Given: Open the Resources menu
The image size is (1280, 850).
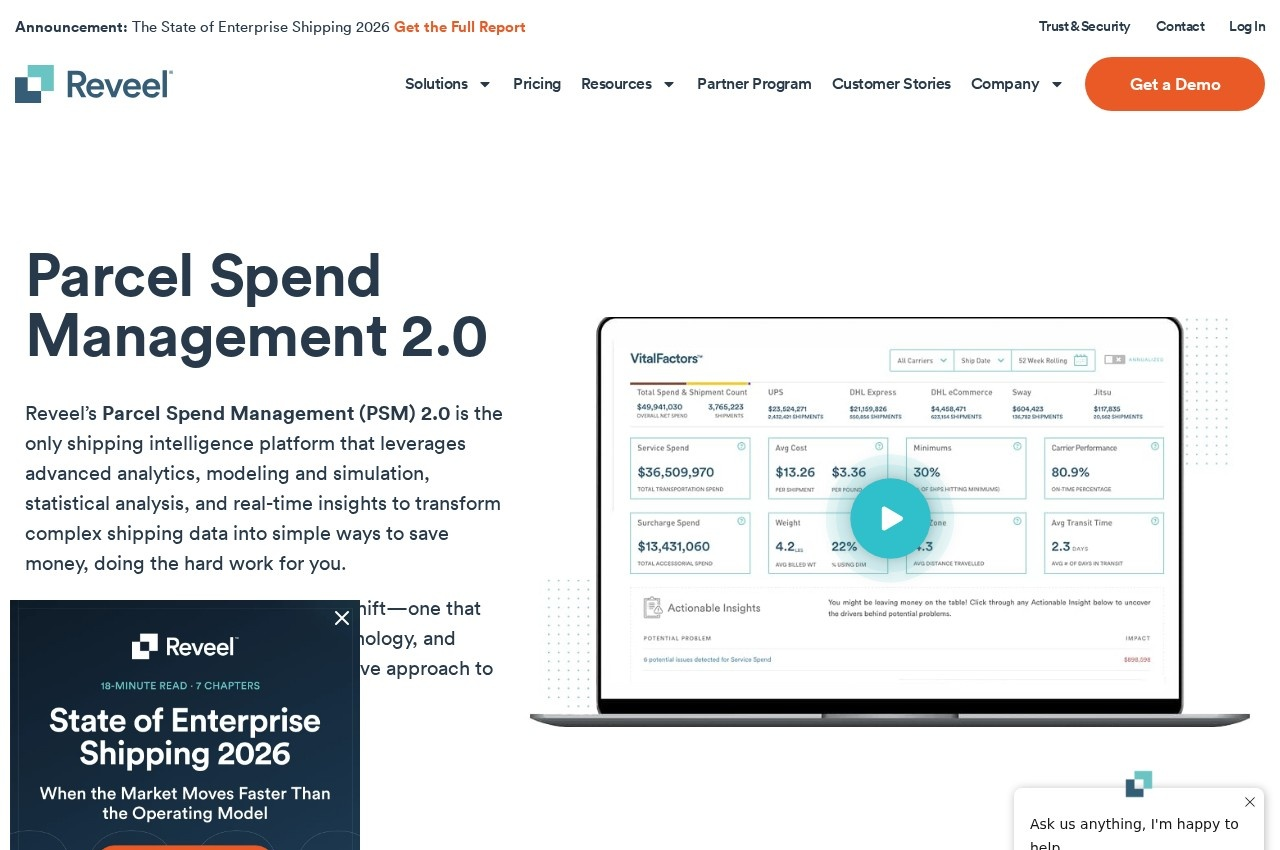Looking at the screenshot, I should point(616,84).
